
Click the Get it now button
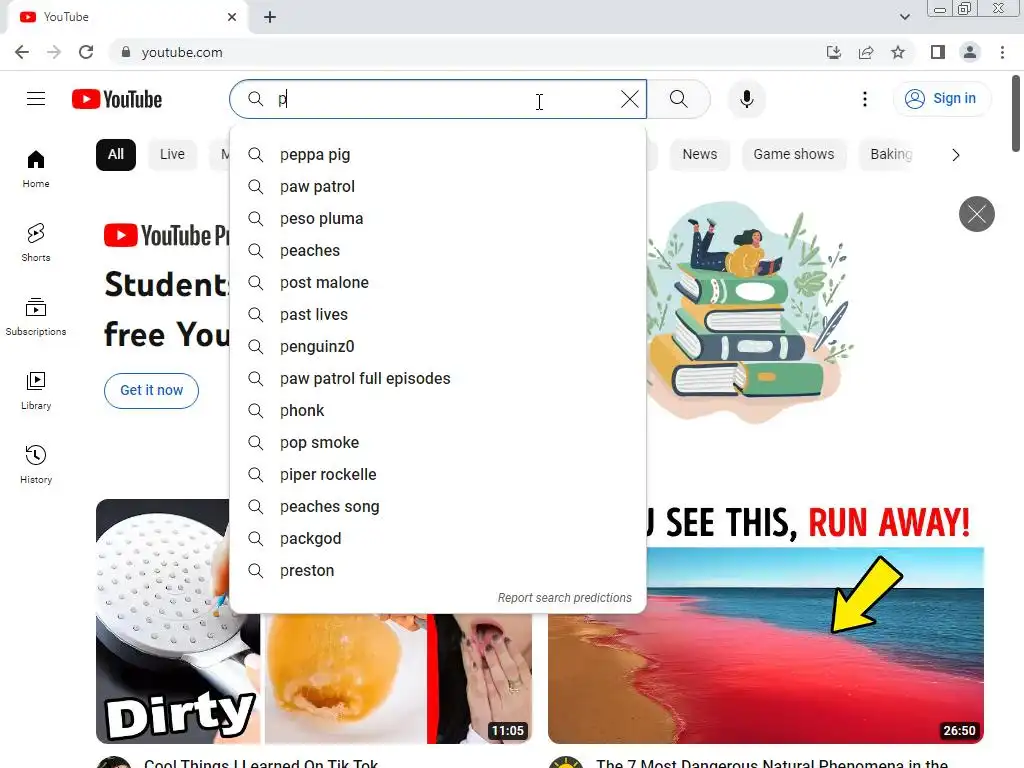pos(152,391)
